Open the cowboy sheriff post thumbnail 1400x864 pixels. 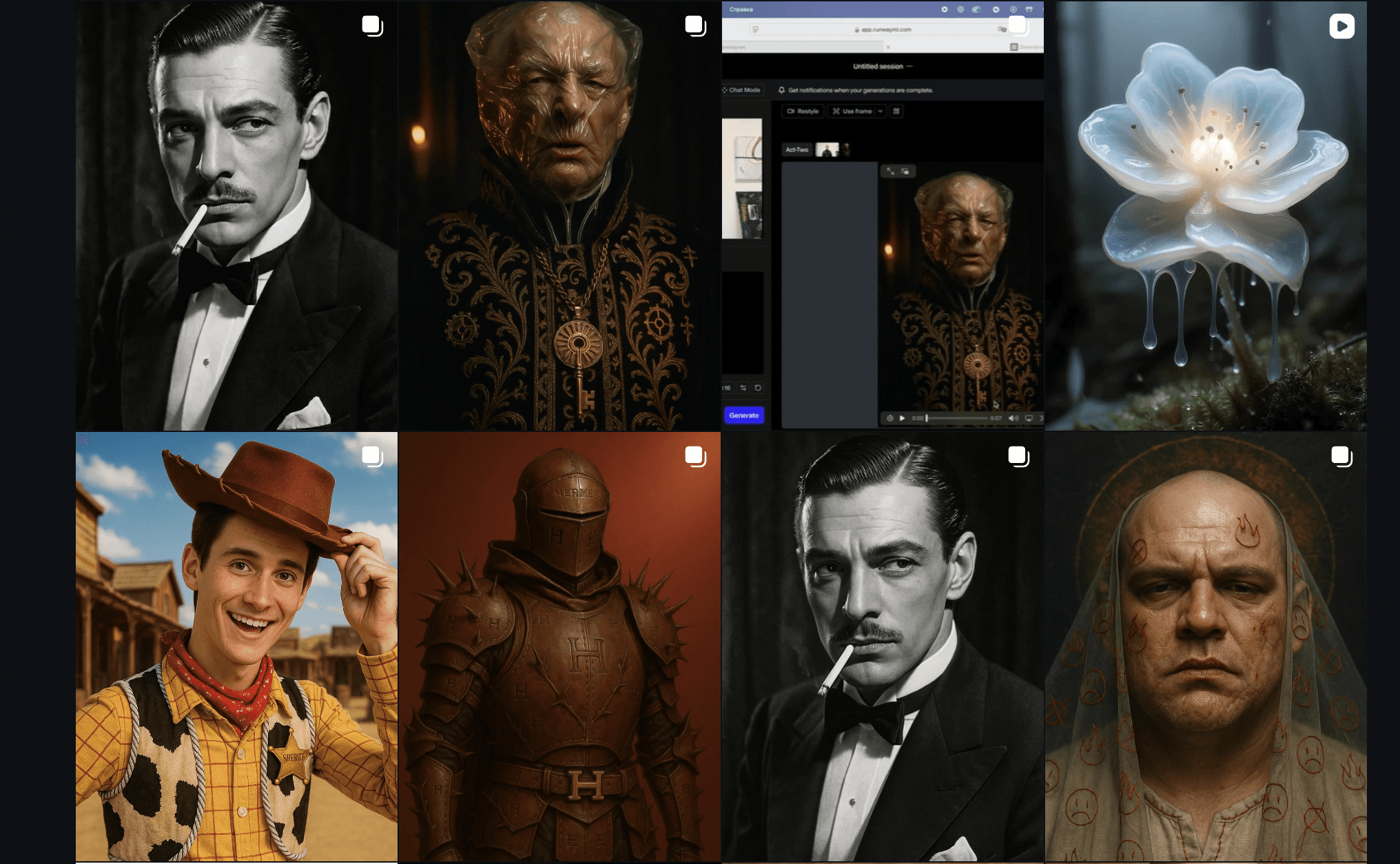point(236,648)
